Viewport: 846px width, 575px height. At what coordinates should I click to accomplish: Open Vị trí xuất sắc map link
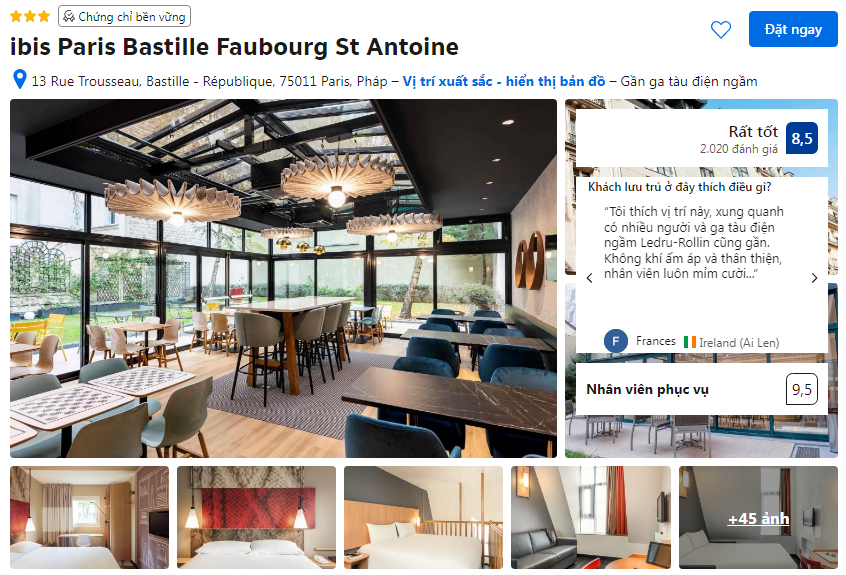503,81
